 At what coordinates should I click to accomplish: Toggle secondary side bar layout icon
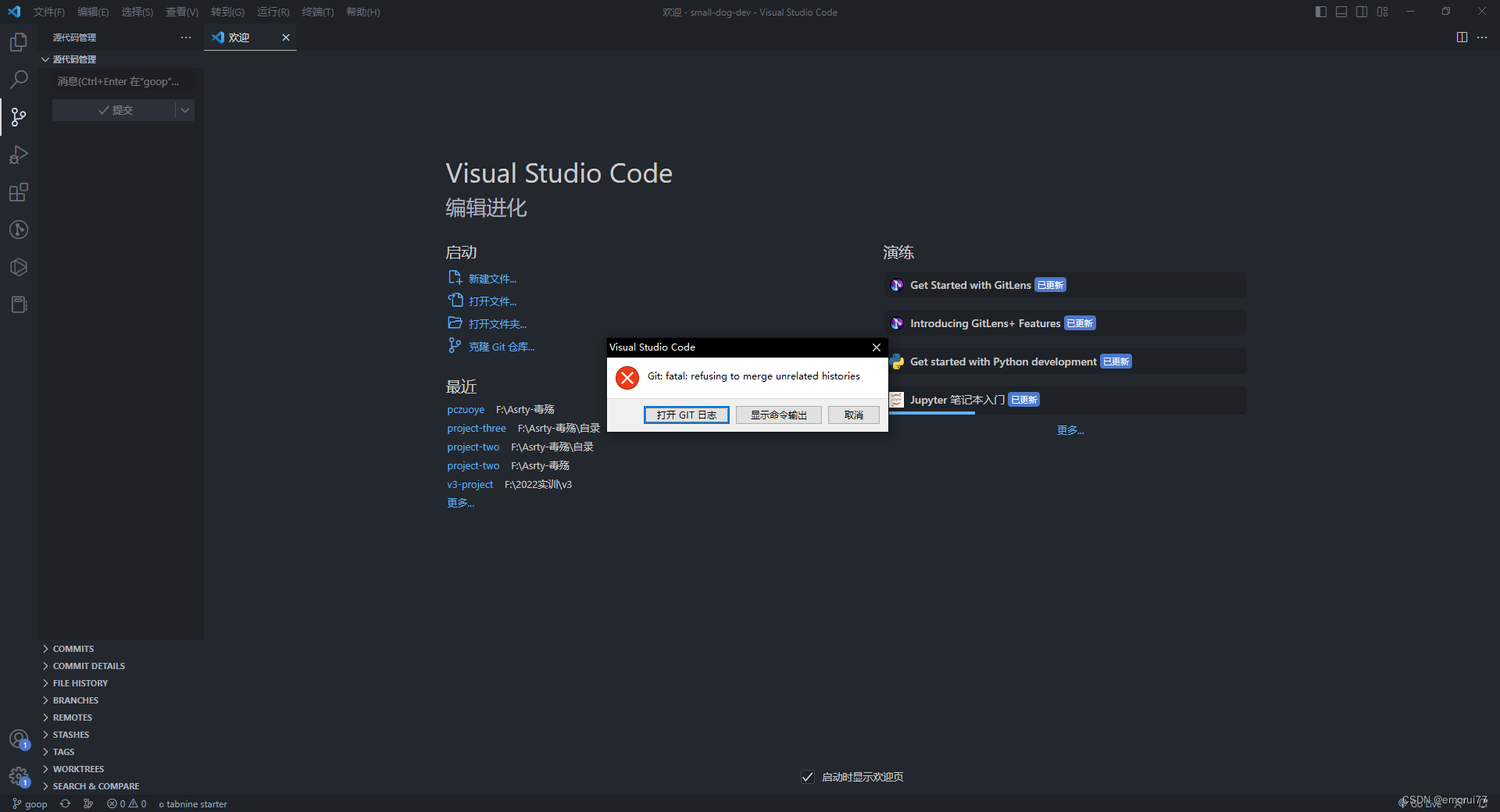[x=1362, y=12]
